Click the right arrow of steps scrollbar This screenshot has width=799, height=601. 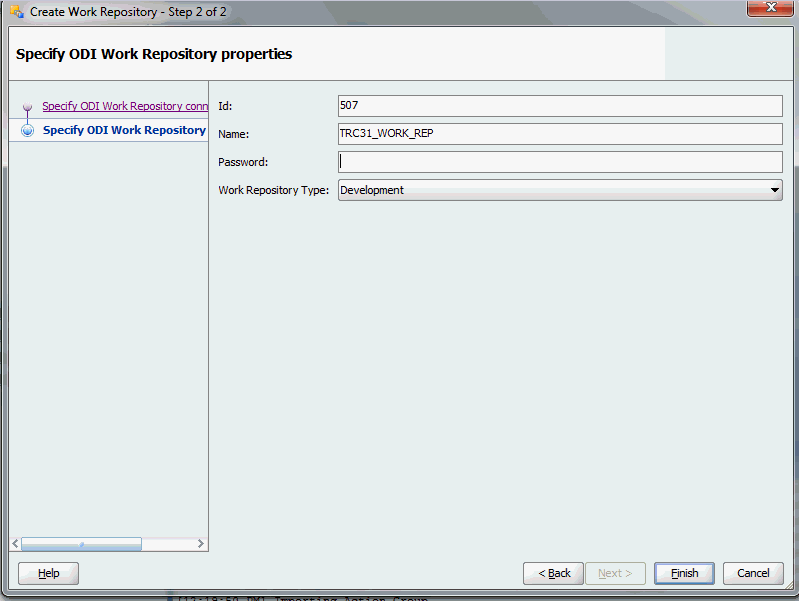pos(201,543)
